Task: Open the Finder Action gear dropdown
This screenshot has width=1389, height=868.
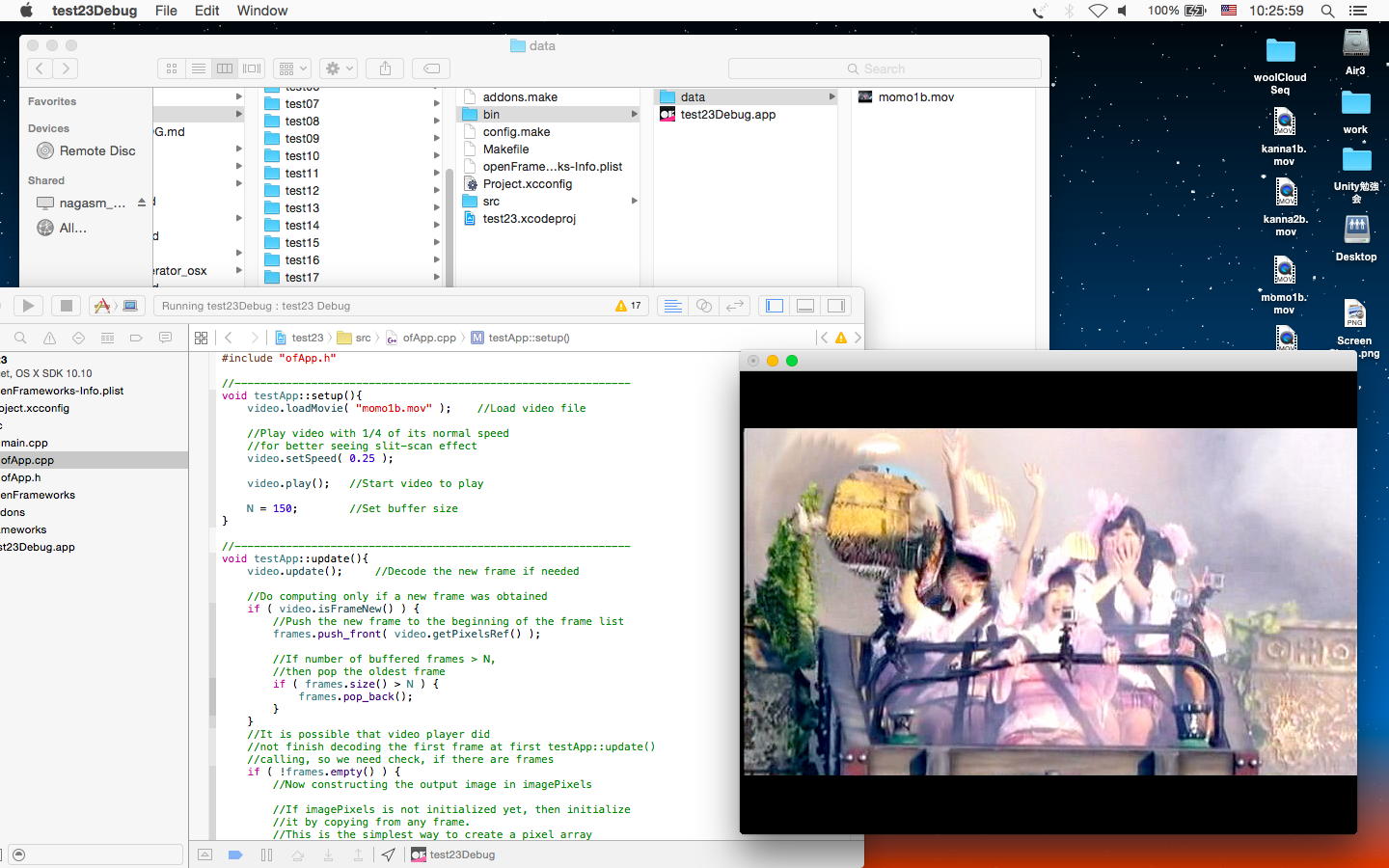Action: (x=339, y=68)
